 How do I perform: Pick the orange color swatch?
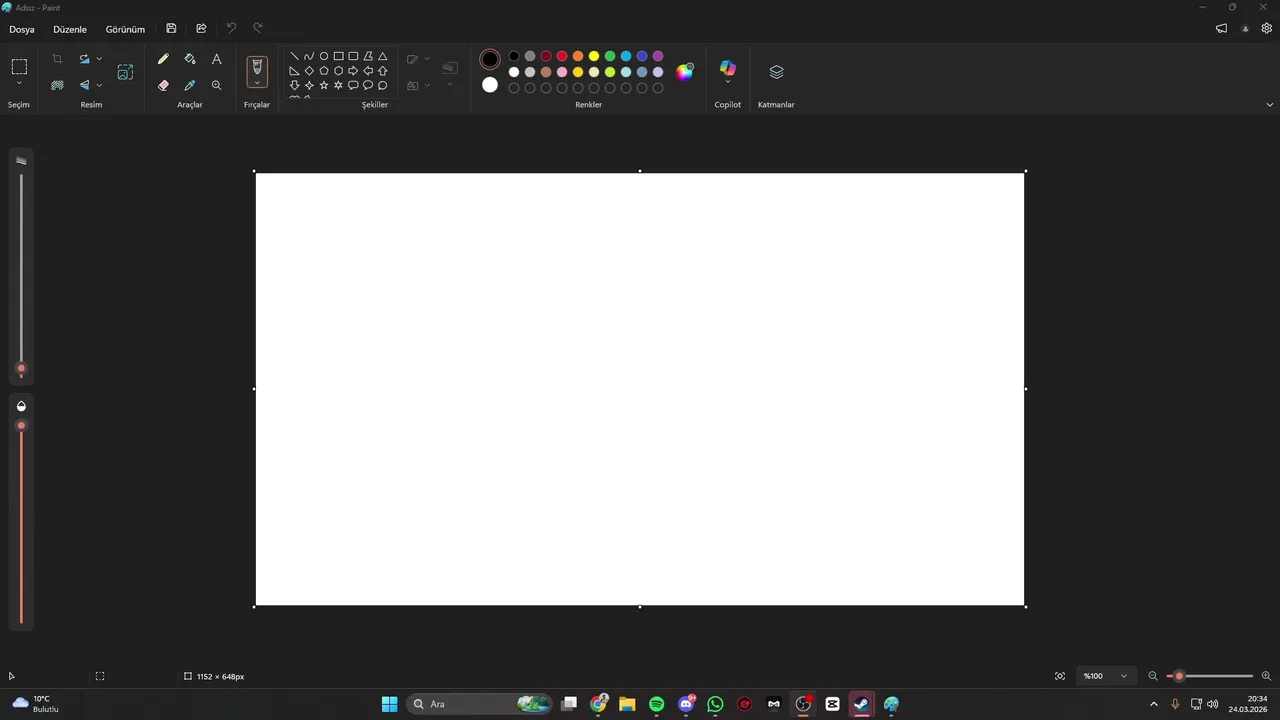pos(578,56)
